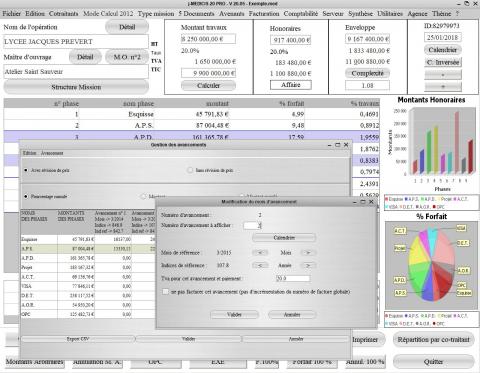The image size is (480, 373).
Task: Select the A.P.S. row in the main phases table
Action: coord(192,126)
